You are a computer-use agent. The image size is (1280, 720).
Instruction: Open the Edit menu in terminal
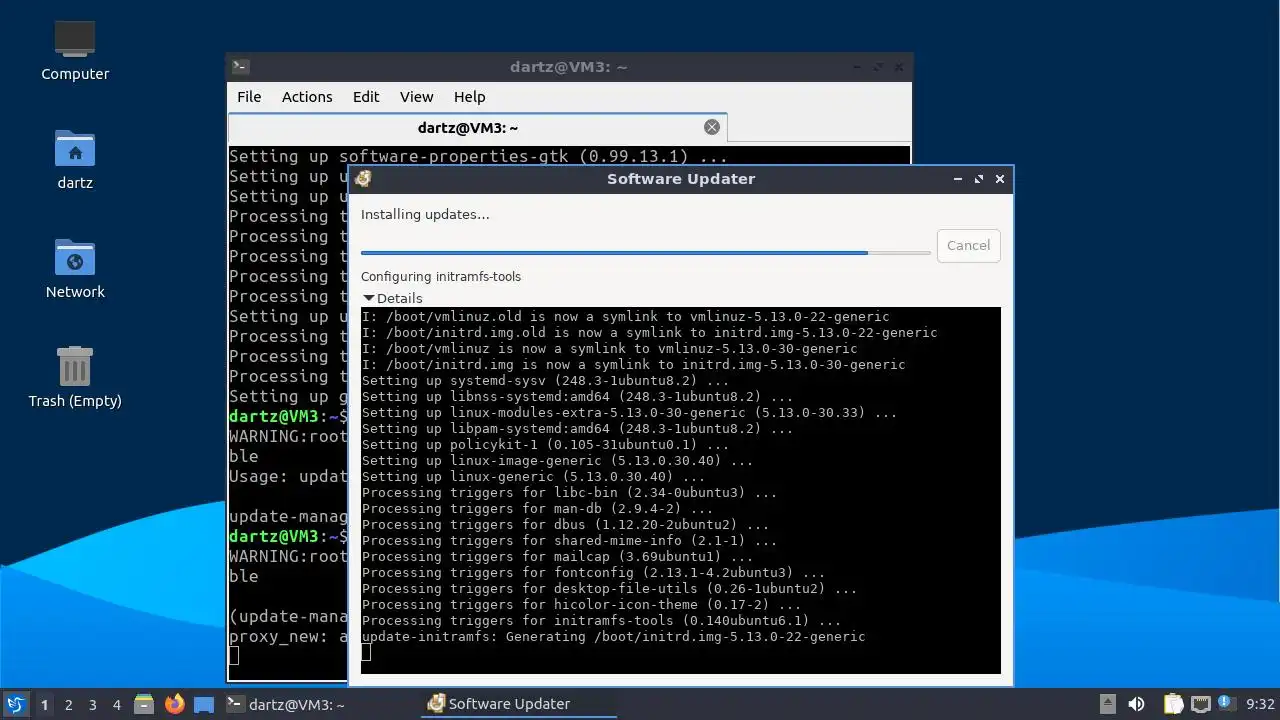366,97
